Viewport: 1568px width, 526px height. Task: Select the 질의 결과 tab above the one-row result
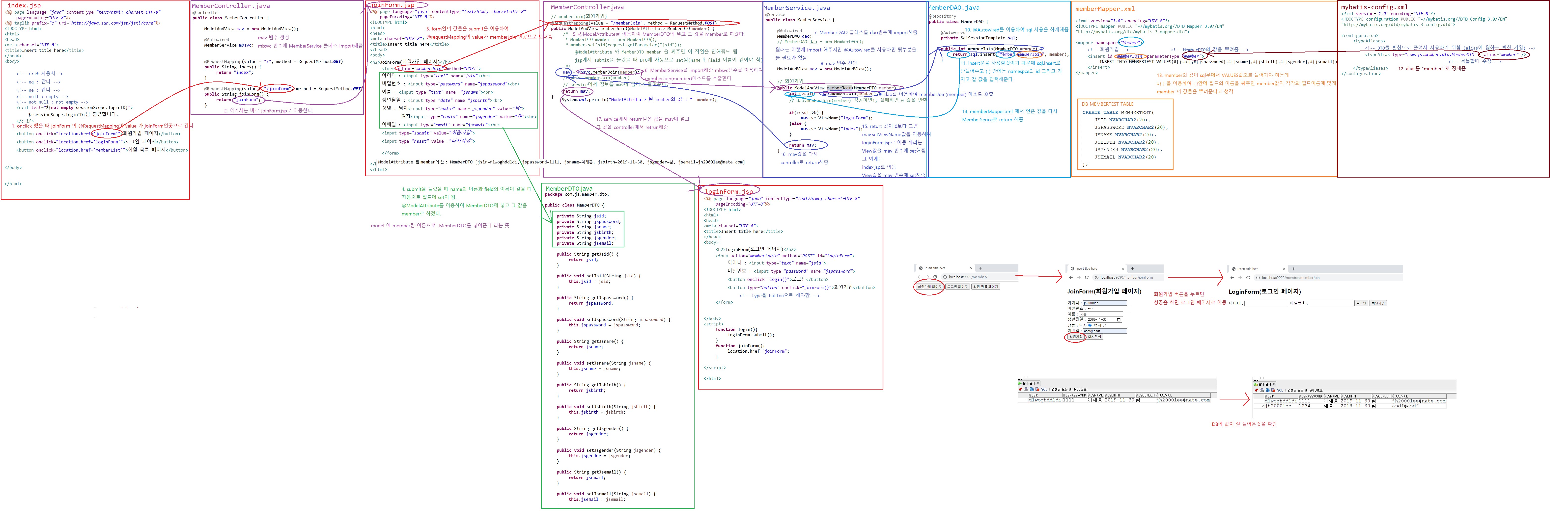coord(1029,383)
